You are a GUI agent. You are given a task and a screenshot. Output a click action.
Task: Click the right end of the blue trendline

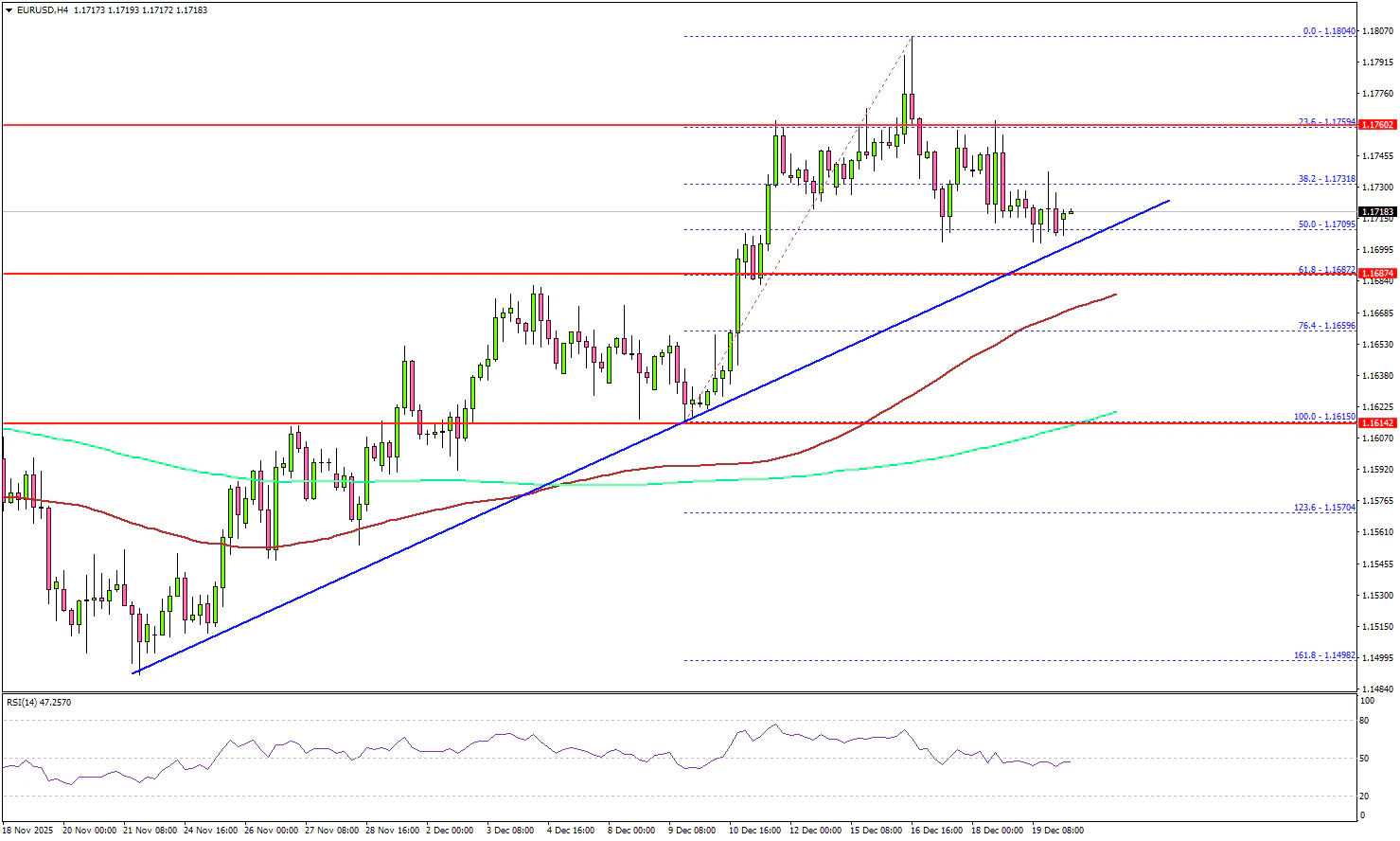pyautogui.click(x=1169, y=201)
